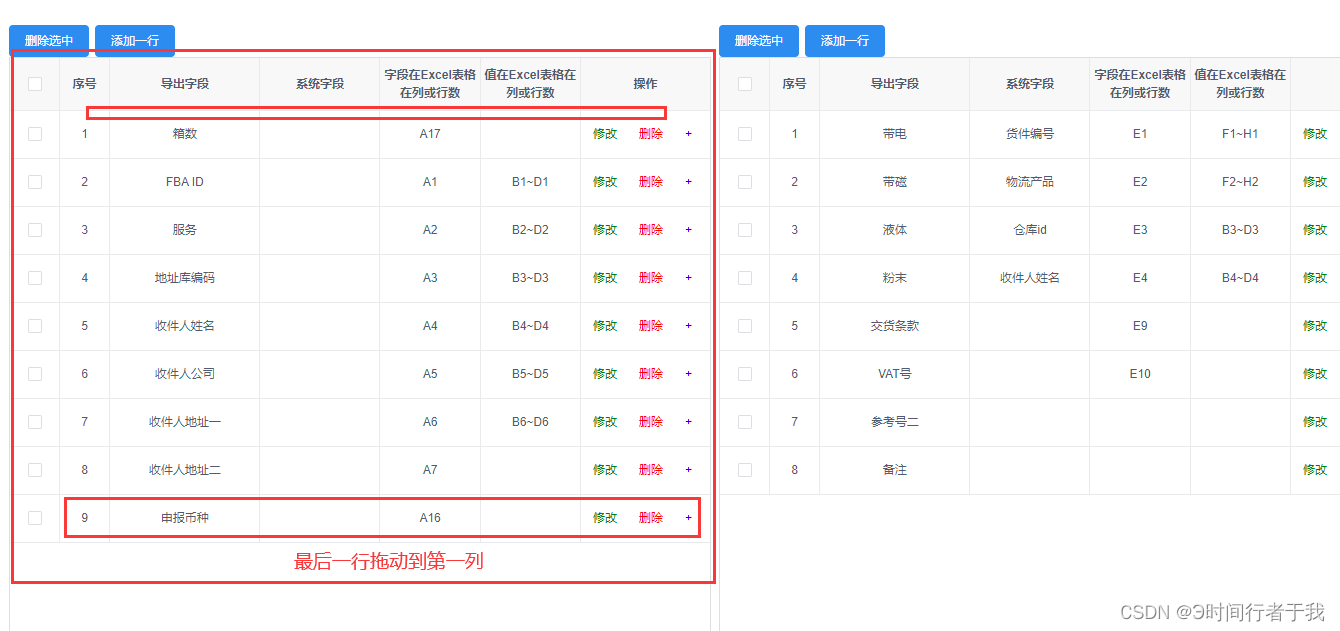Check the select-all checkbox in left table header
1340x631 pixels.
pyautogui.click(x=36, y=84)
